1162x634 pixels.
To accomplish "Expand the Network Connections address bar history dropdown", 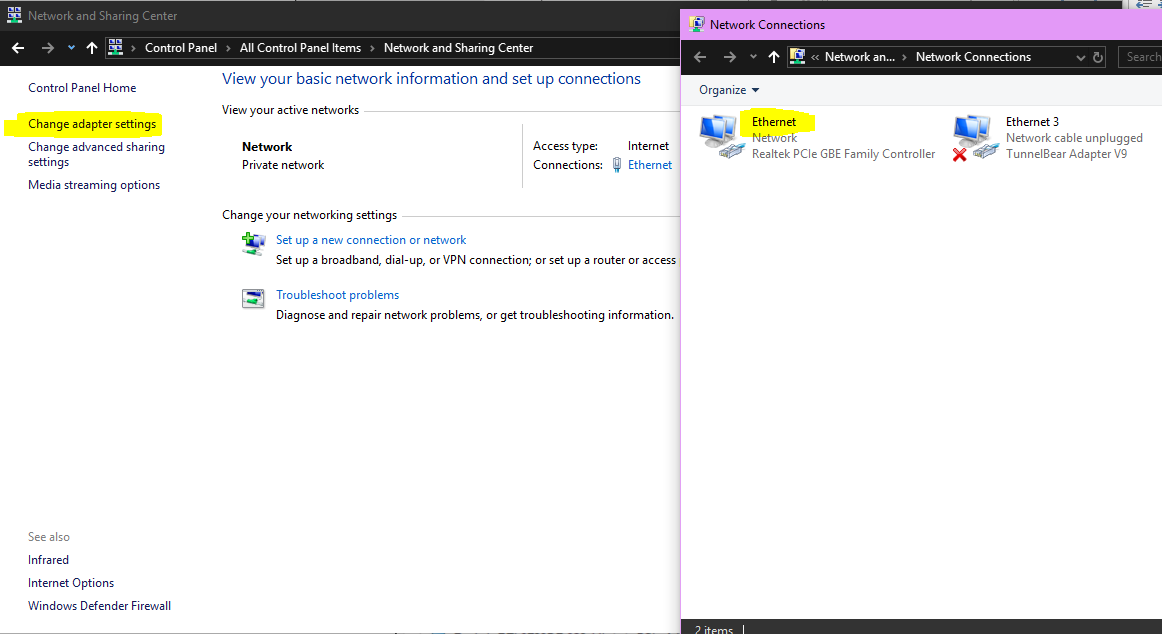I will click(x=1082, y=58).
